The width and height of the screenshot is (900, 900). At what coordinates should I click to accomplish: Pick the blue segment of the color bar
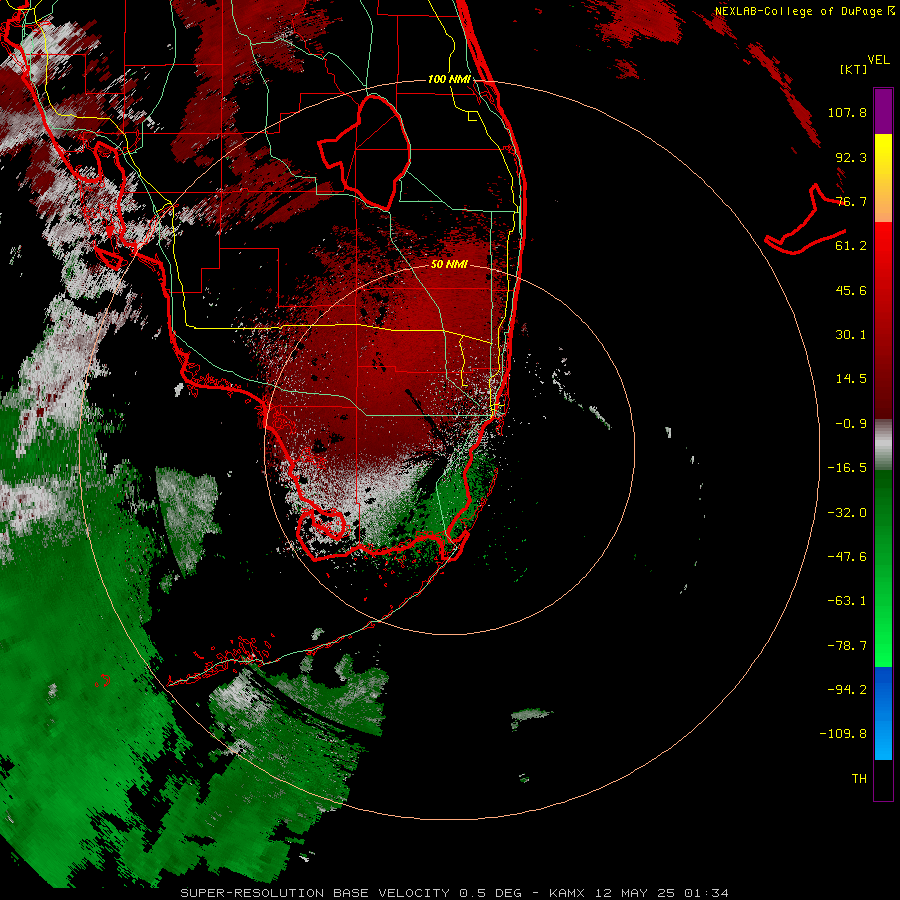pyautogui.click(x=883, y=713)
